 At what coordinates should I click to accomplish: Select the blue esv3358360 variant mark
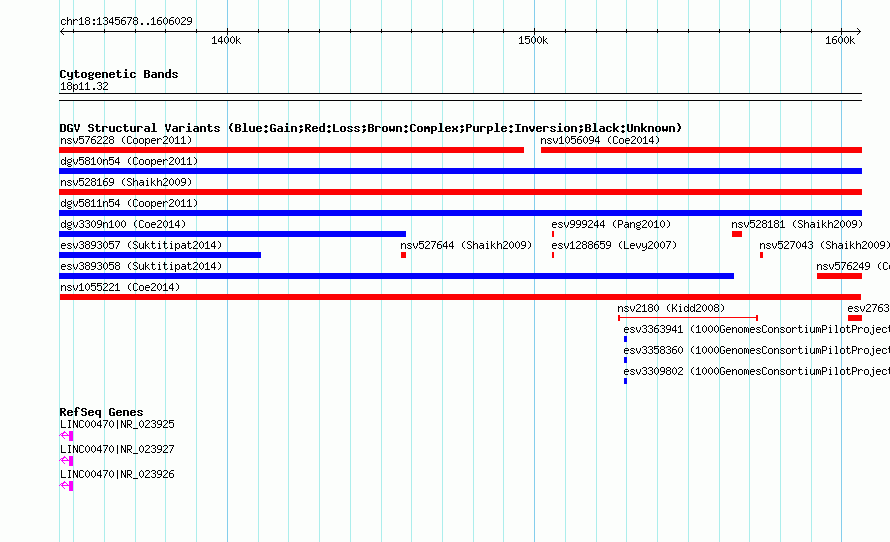[625, 360]
